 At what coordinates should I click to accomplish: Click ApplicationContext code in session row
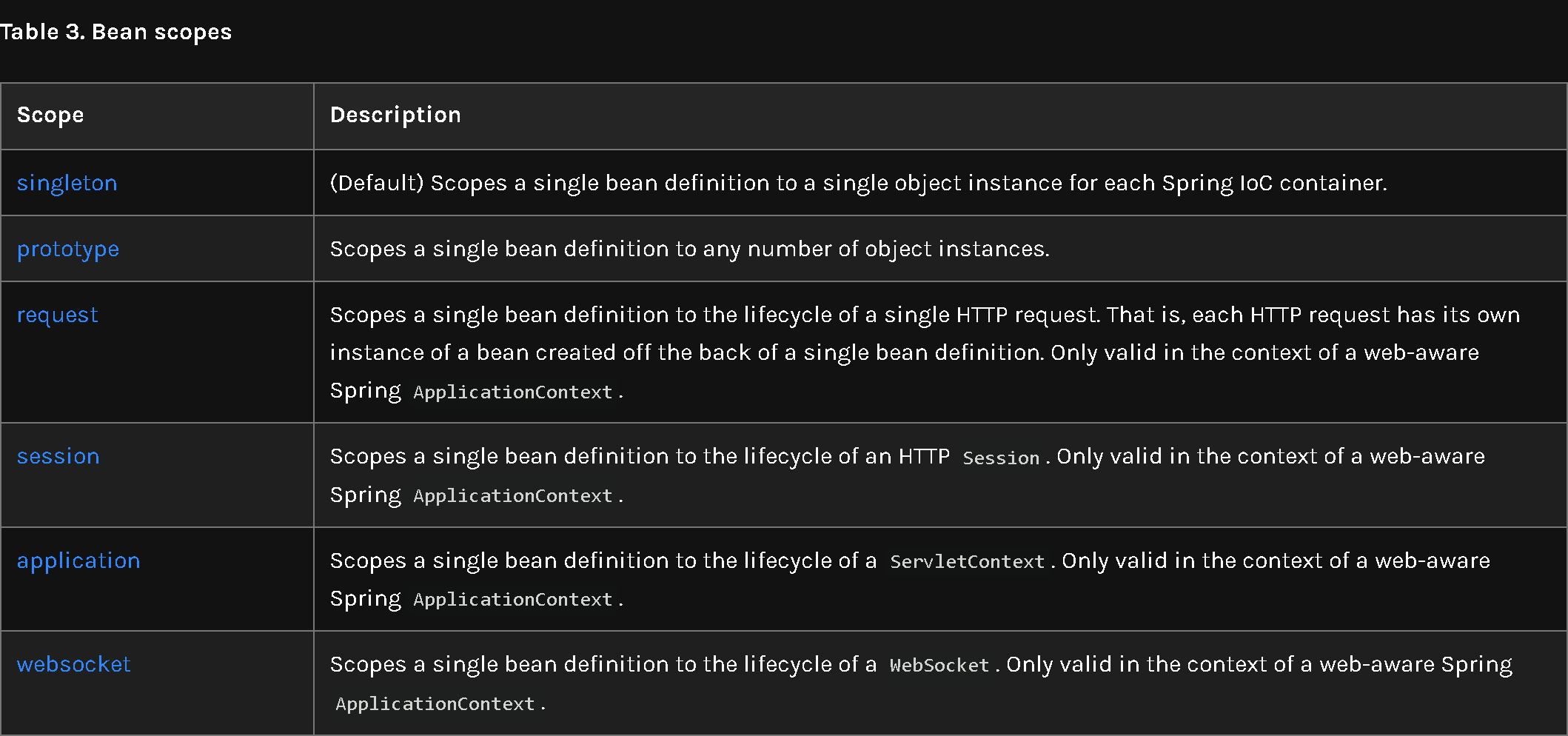coord(513,496)
